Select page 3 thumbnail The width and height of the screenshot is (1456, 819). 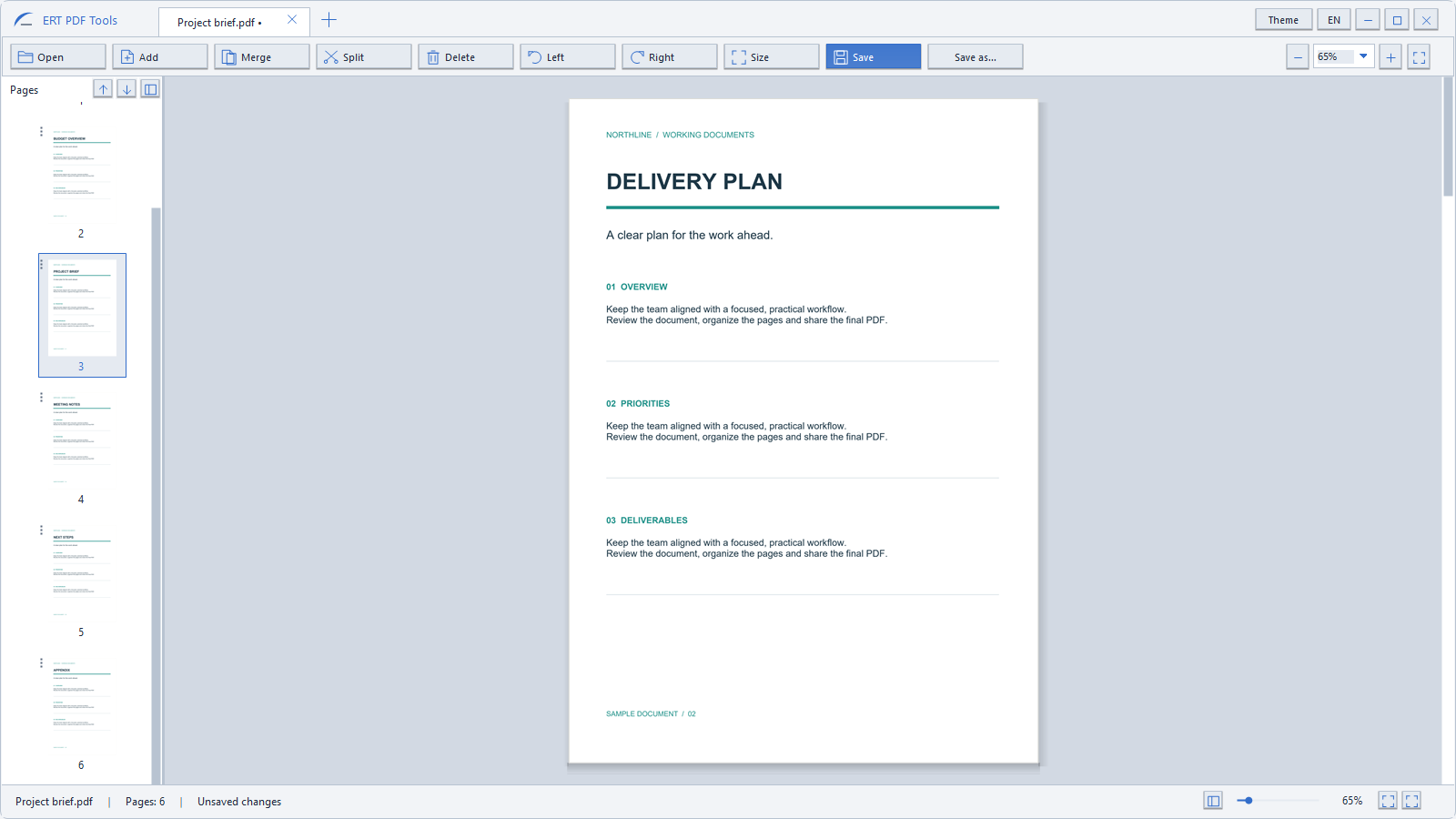pyautogui.click(x=82, y=315)
